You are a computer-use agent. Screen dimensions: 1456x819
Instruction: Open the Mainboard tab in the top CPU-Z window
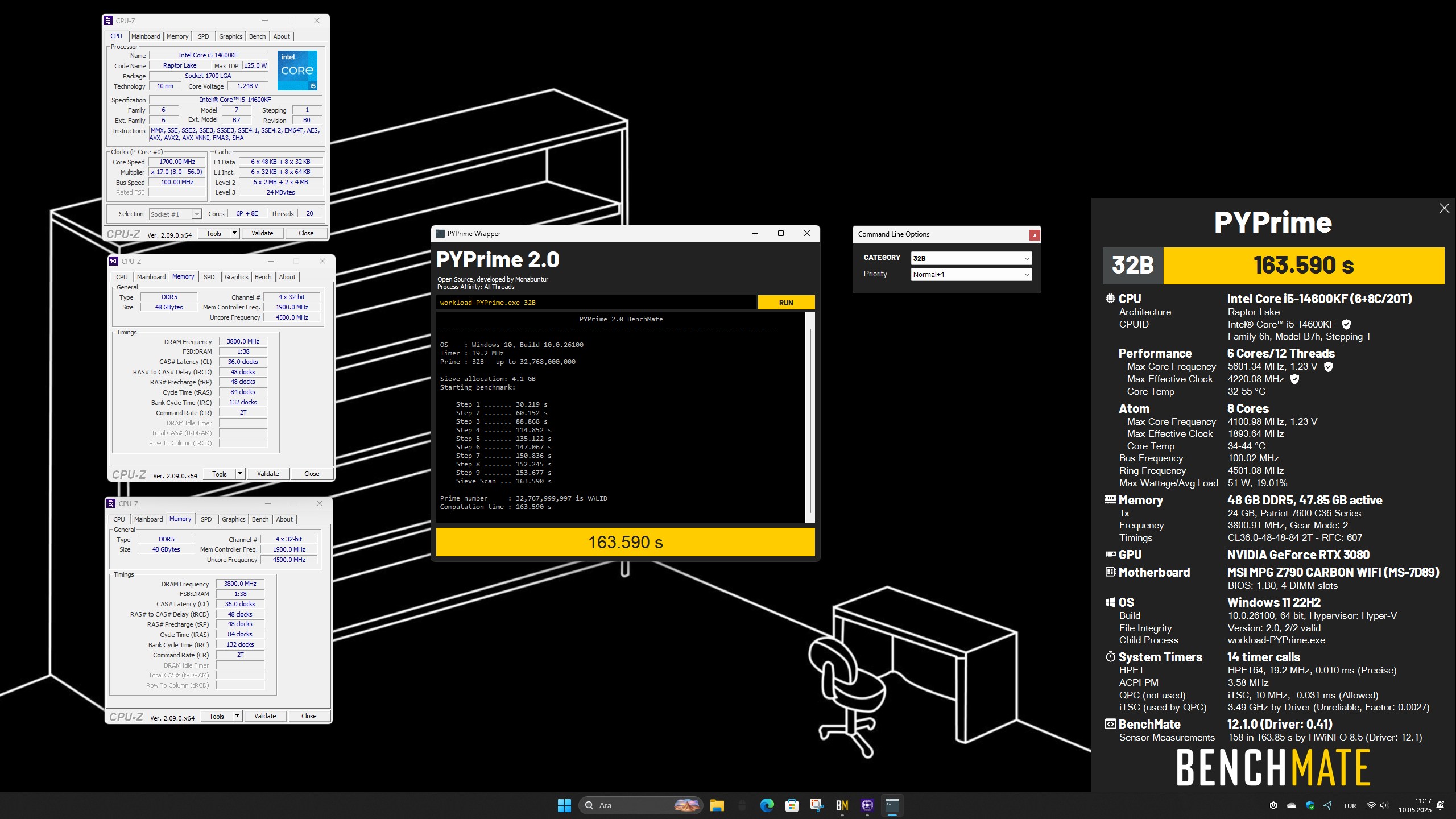pyautogui.click(x=146, y=36)
